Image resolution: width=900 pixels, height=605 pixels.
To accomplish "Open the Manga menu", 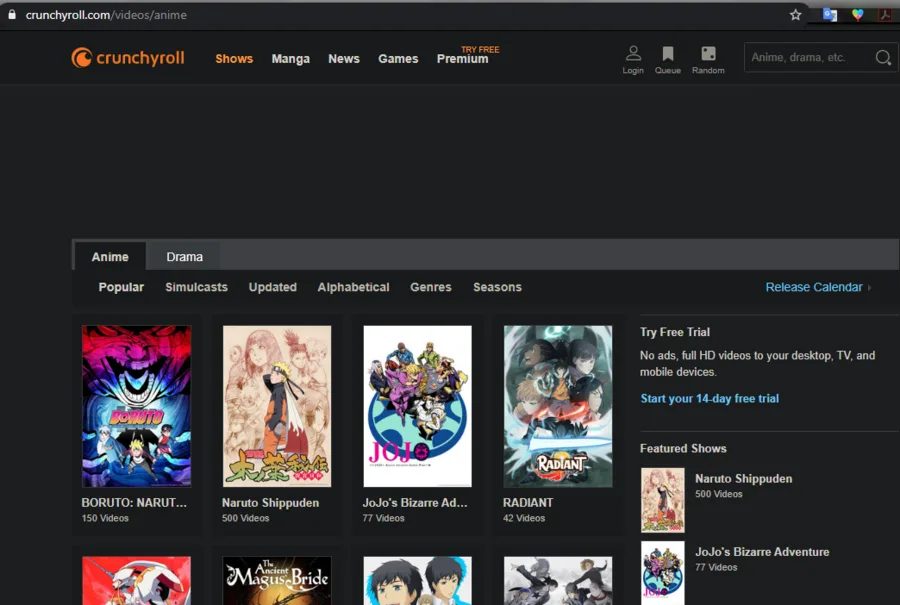I will click(x=290, y=59).
